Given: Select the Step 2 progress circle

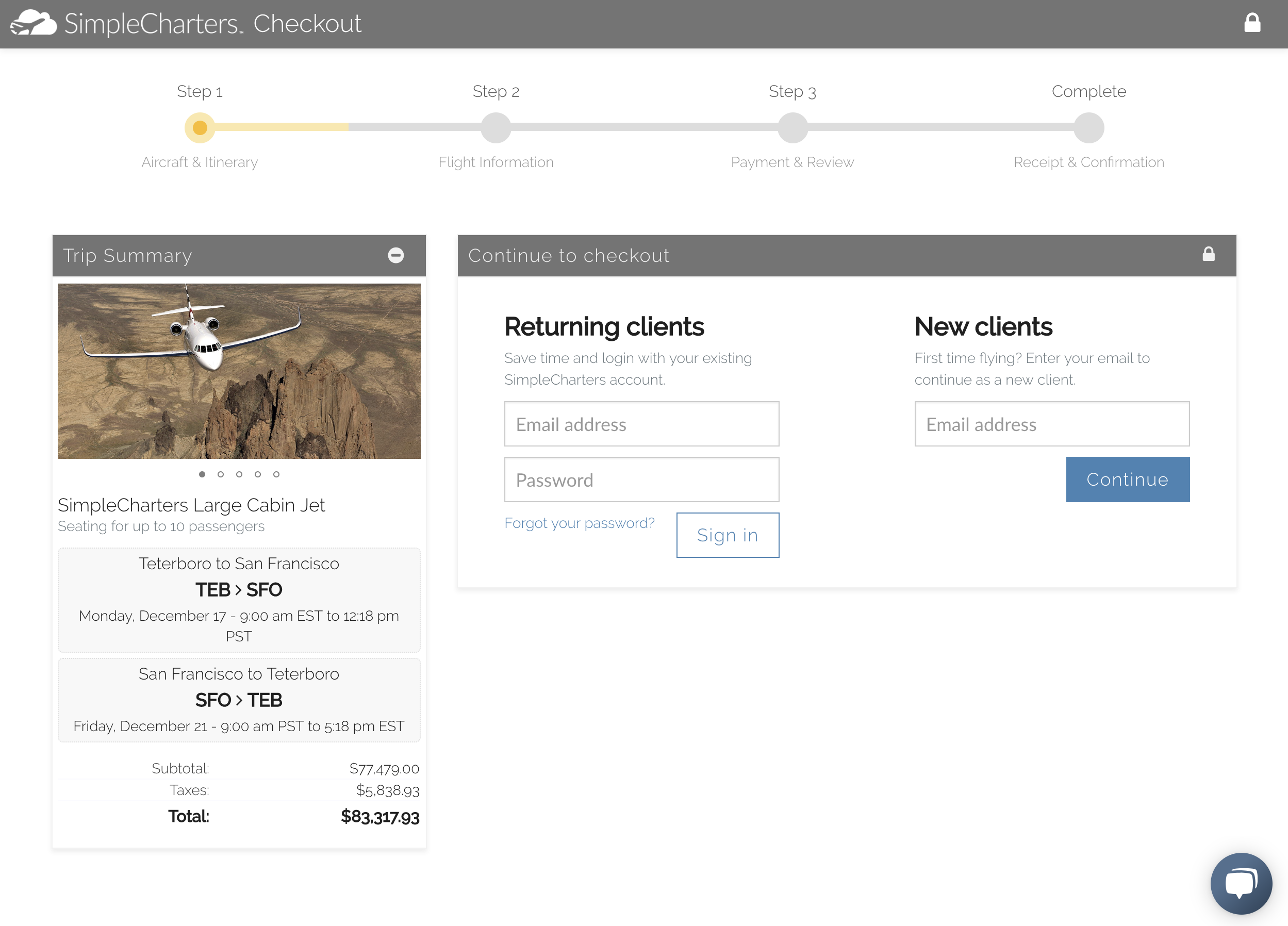Looking at the screenshot, I should tap(496, 127).
